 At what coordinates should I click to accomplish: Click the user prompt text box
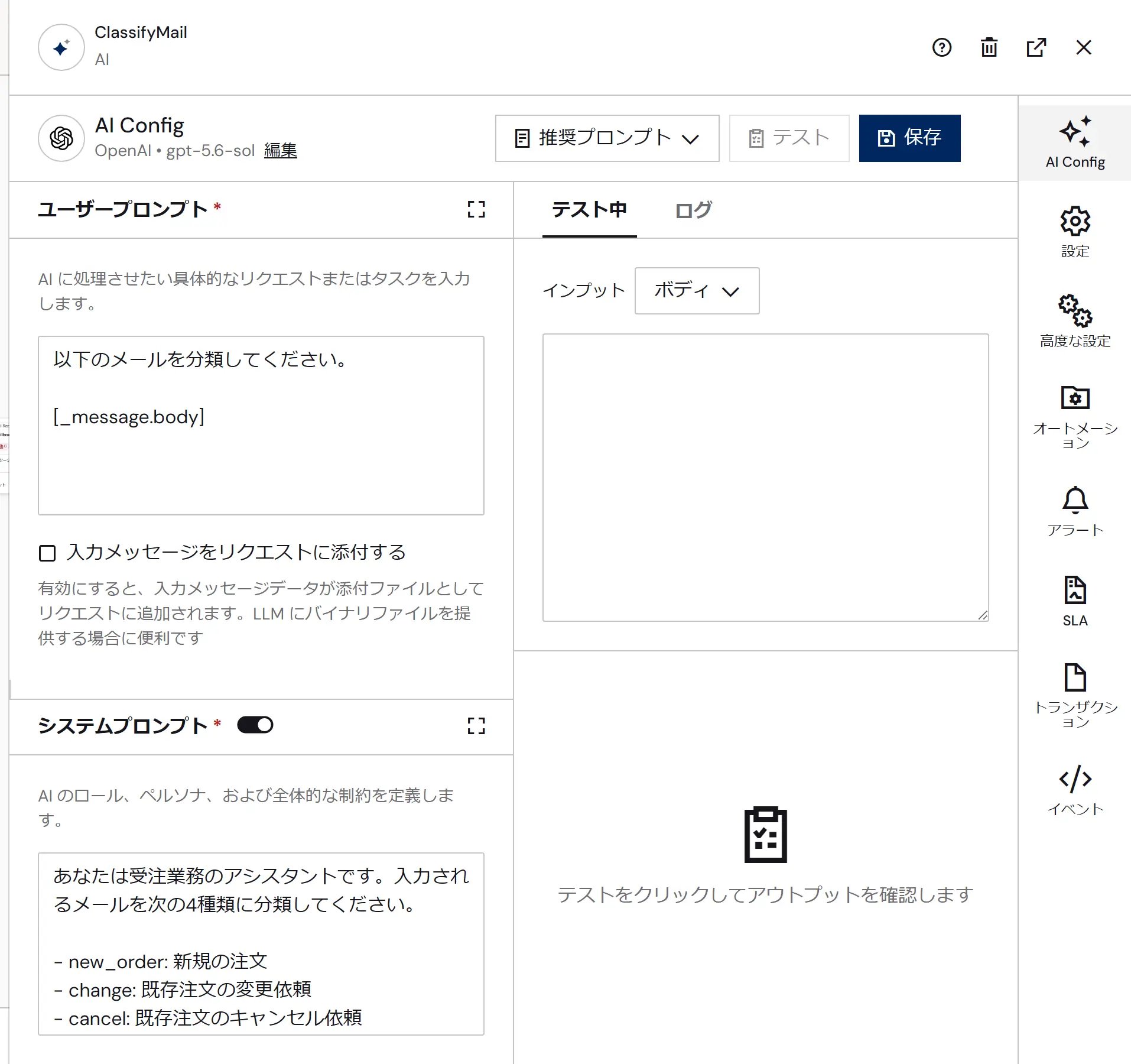tap(261, 426)
